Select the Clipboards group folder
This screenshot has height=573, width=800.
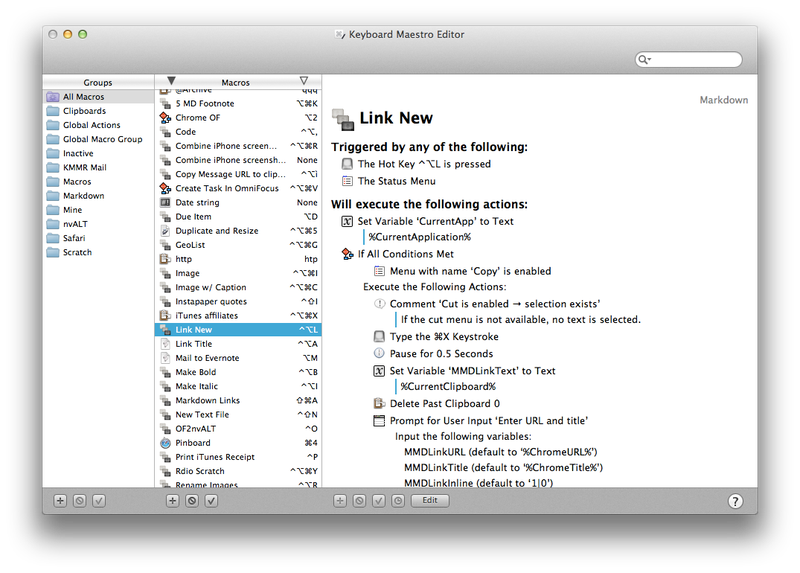pos(98,111)
